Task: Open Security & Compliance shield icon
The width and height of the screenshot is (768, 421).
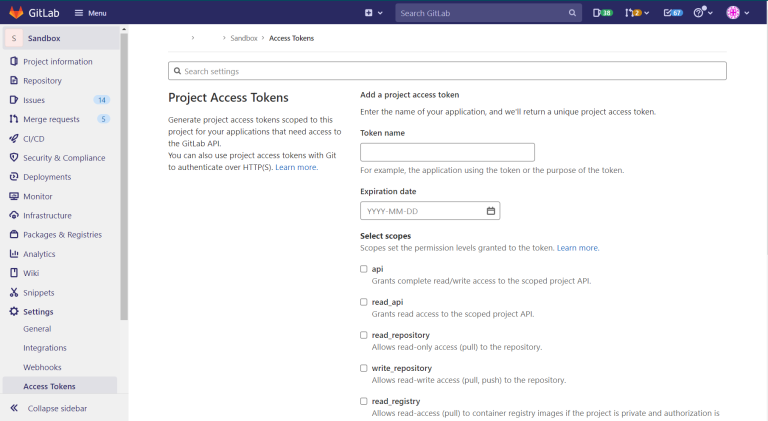Action: click(x=14, y=158)
